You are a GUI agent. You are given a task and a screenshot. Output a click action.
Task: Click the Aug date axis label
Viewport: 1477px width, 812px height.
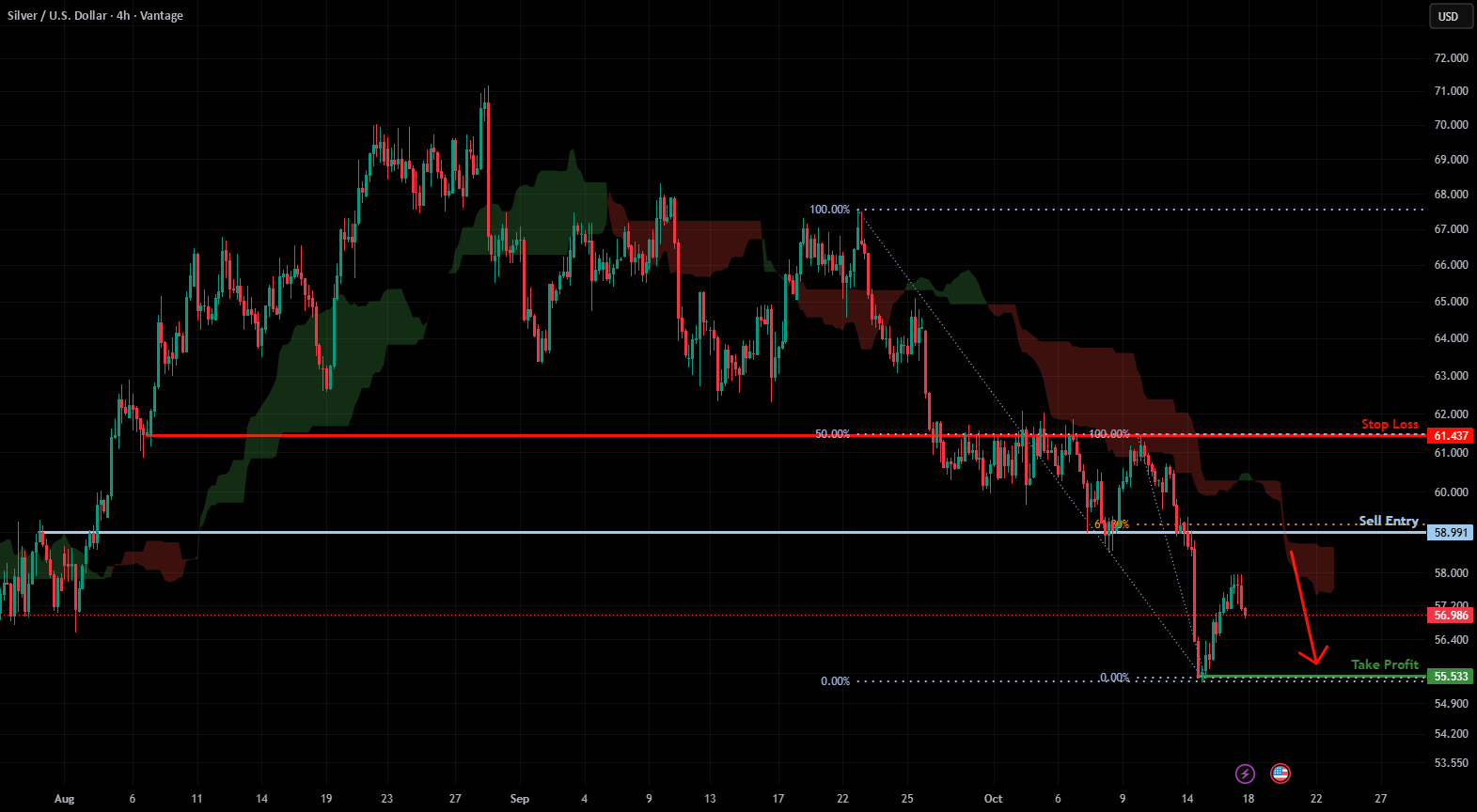click(x=64, y=799)
